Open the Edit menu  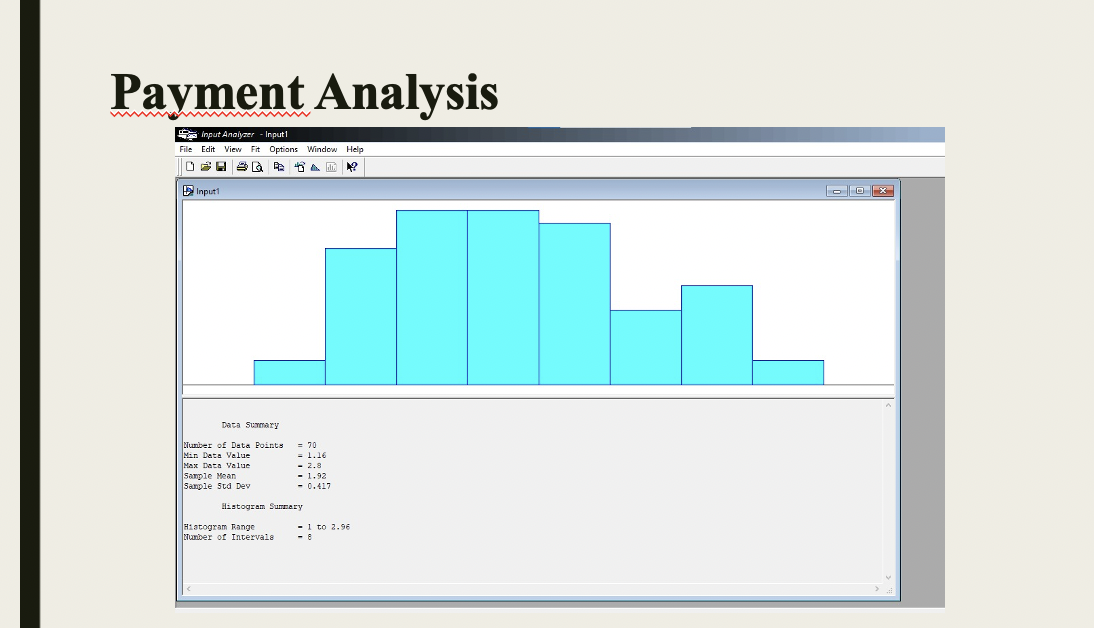click(x=208, y=149)
